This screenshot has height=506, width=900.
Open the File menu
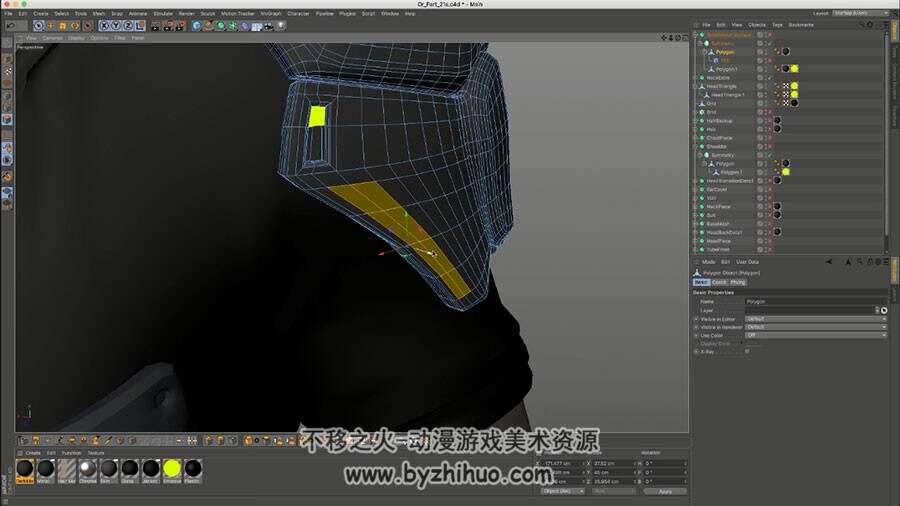[x=8, y=13]
